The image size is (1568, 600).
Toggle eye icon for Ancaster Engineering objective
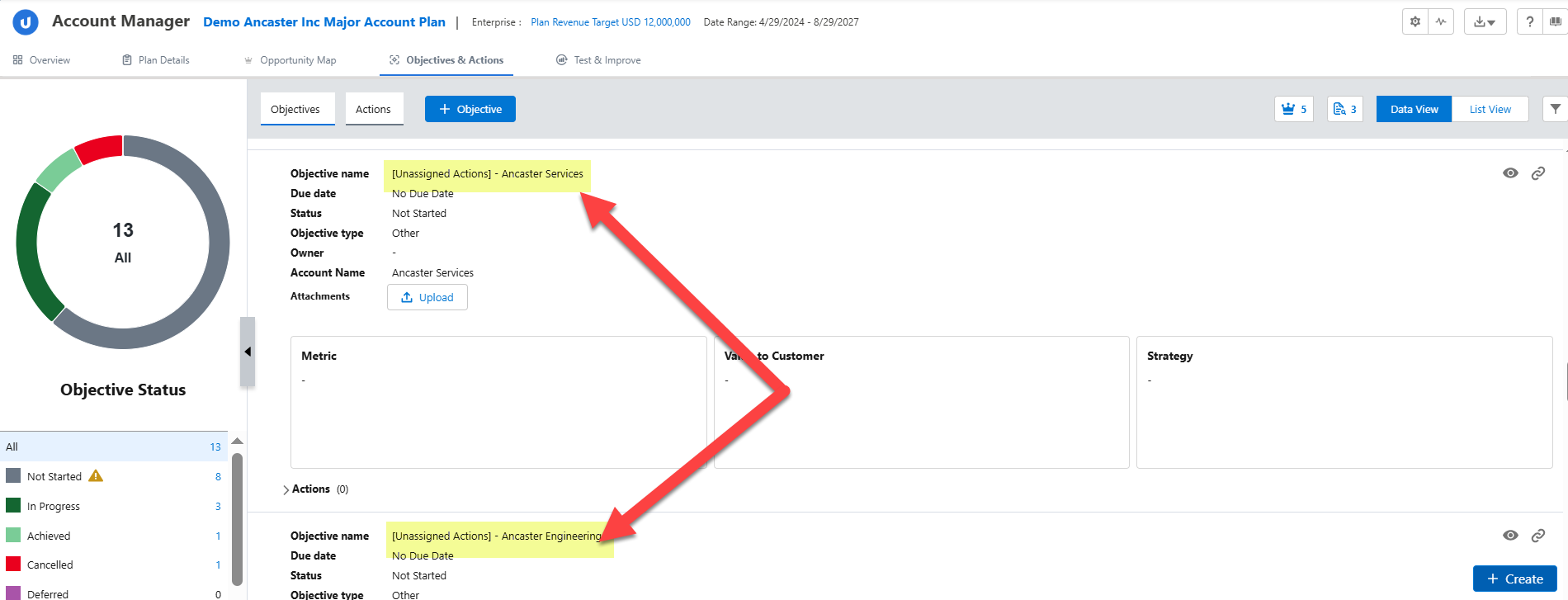point(1510,536)
